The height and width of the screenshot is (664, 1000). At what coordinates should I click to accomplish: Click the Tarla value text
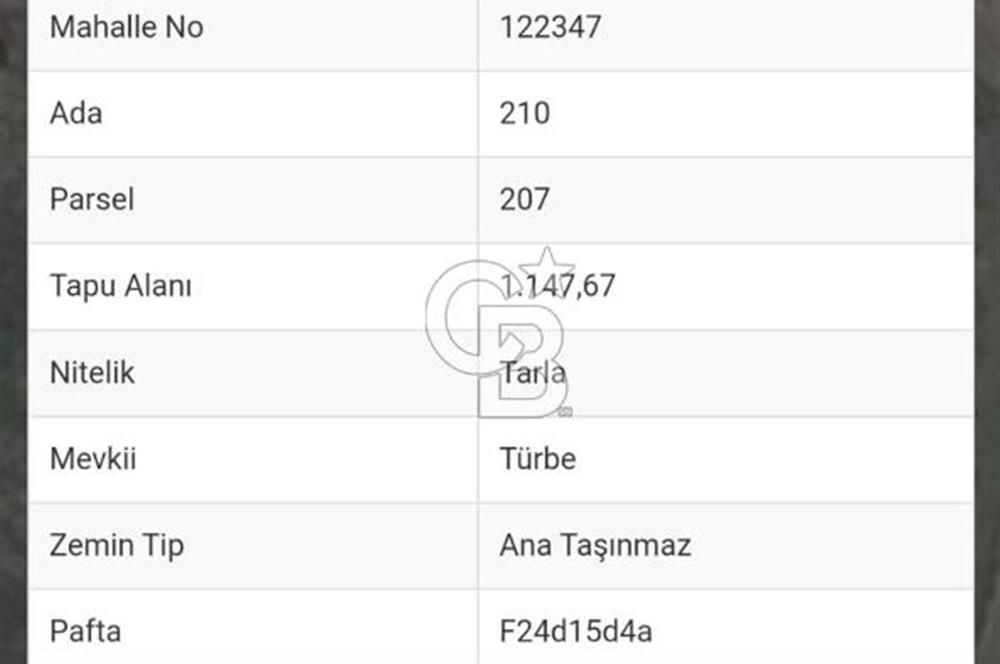[x=534, y=373]
